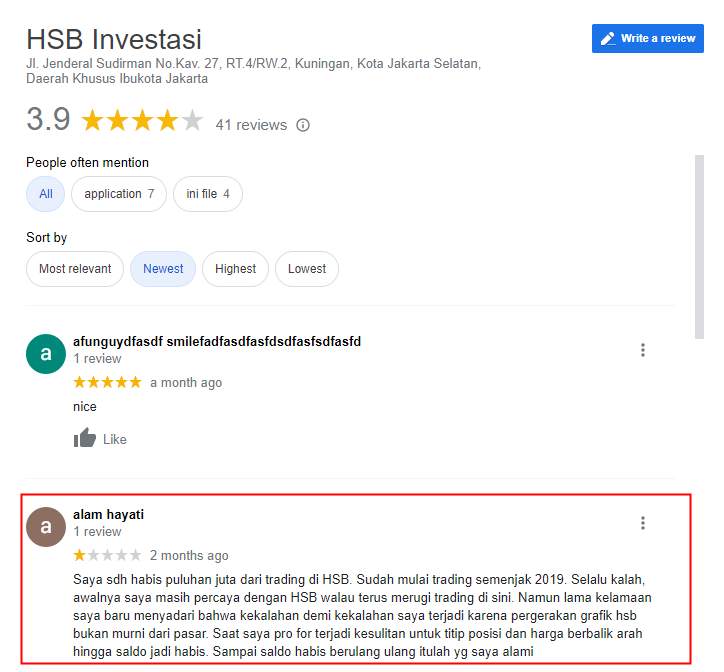Image resolution: width=724 pixels, height=672 pixels.
Task: Click the overall 3.9 star rating display
Action: pyautogui.click(x=142, y=121)
